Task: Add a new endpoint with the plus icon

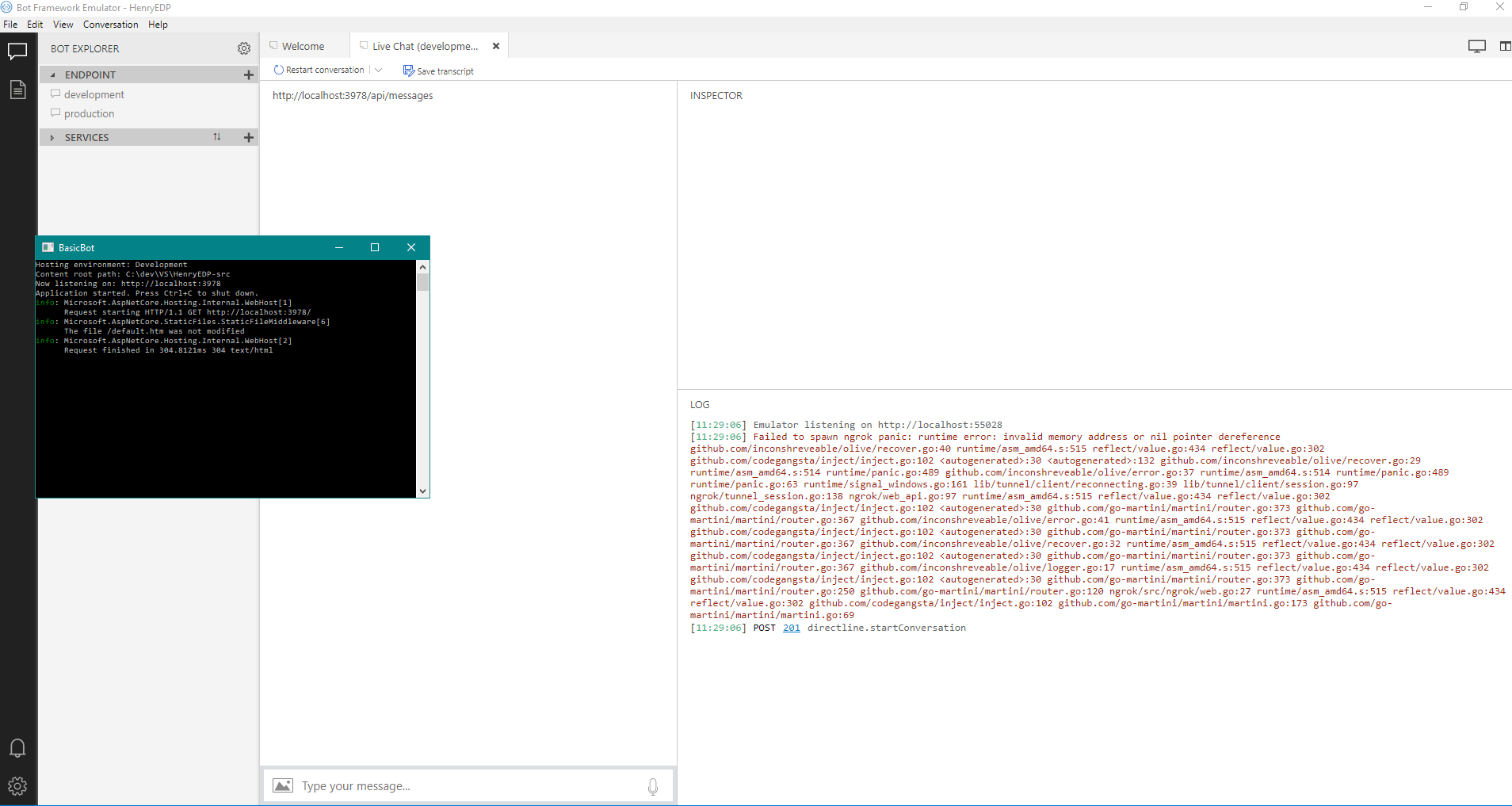Action: coord(248,74)
